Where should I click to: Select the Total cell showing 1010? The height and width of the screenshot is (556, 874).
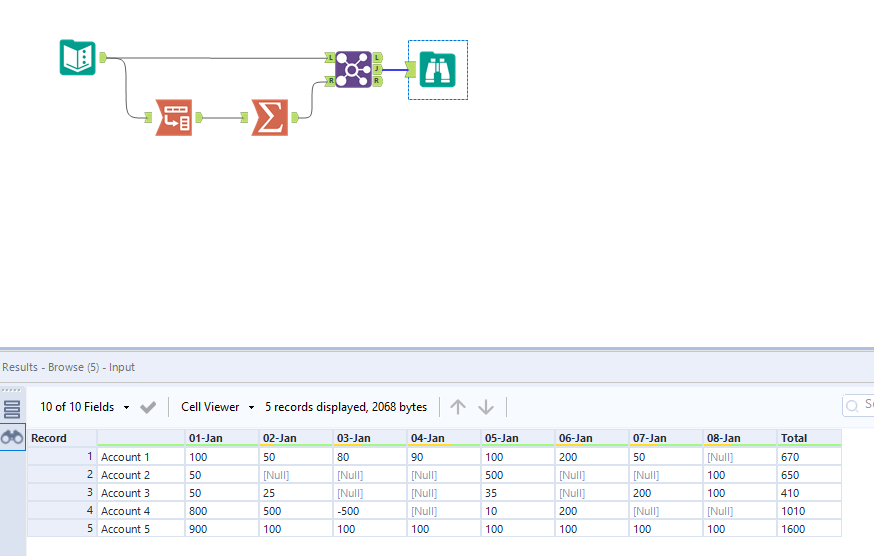[x=809, y=510]
